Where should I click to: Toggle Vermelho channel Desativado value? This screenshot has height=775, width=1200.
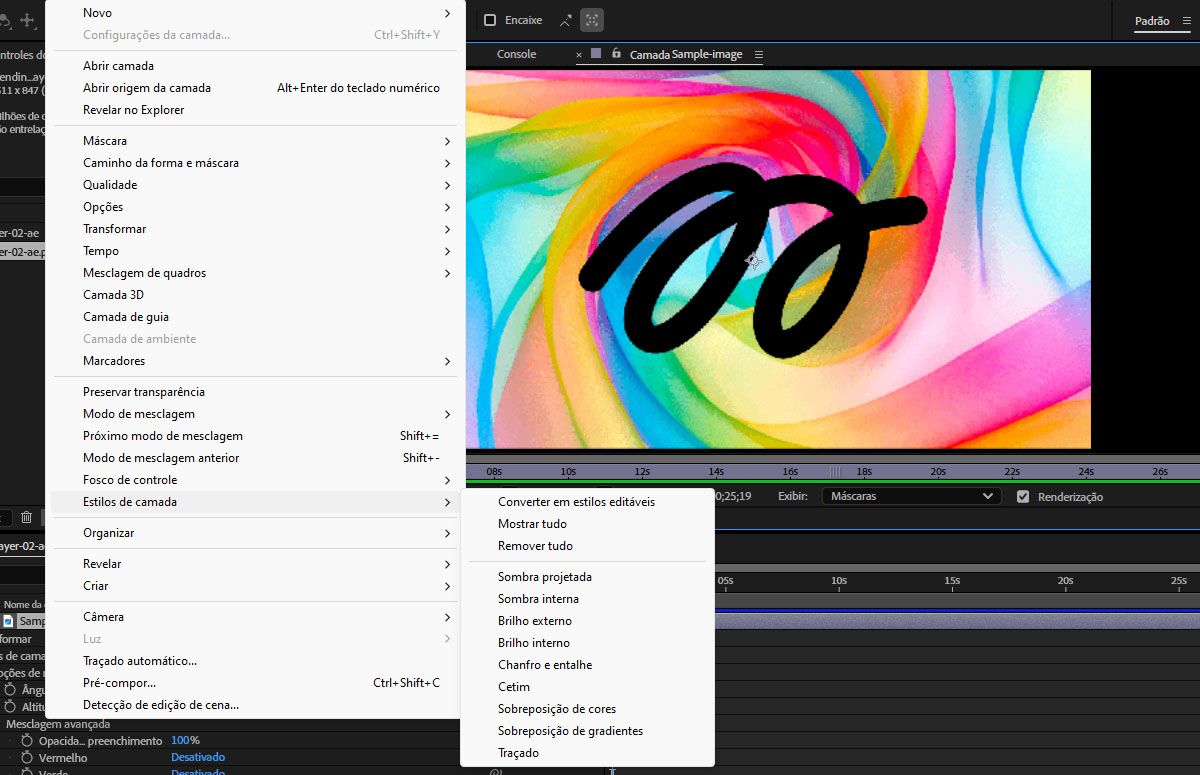(x=198, y=758)
